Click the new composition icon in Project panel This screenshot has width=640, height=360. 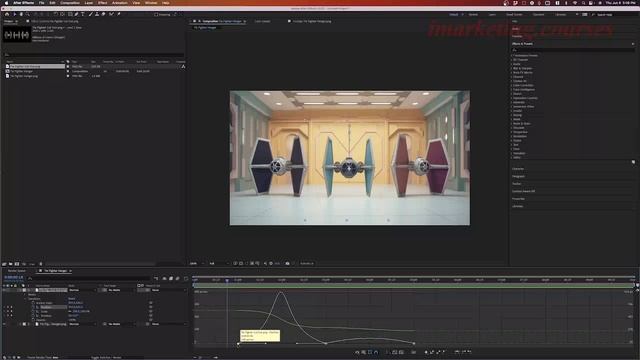click(x=17, y=264)
